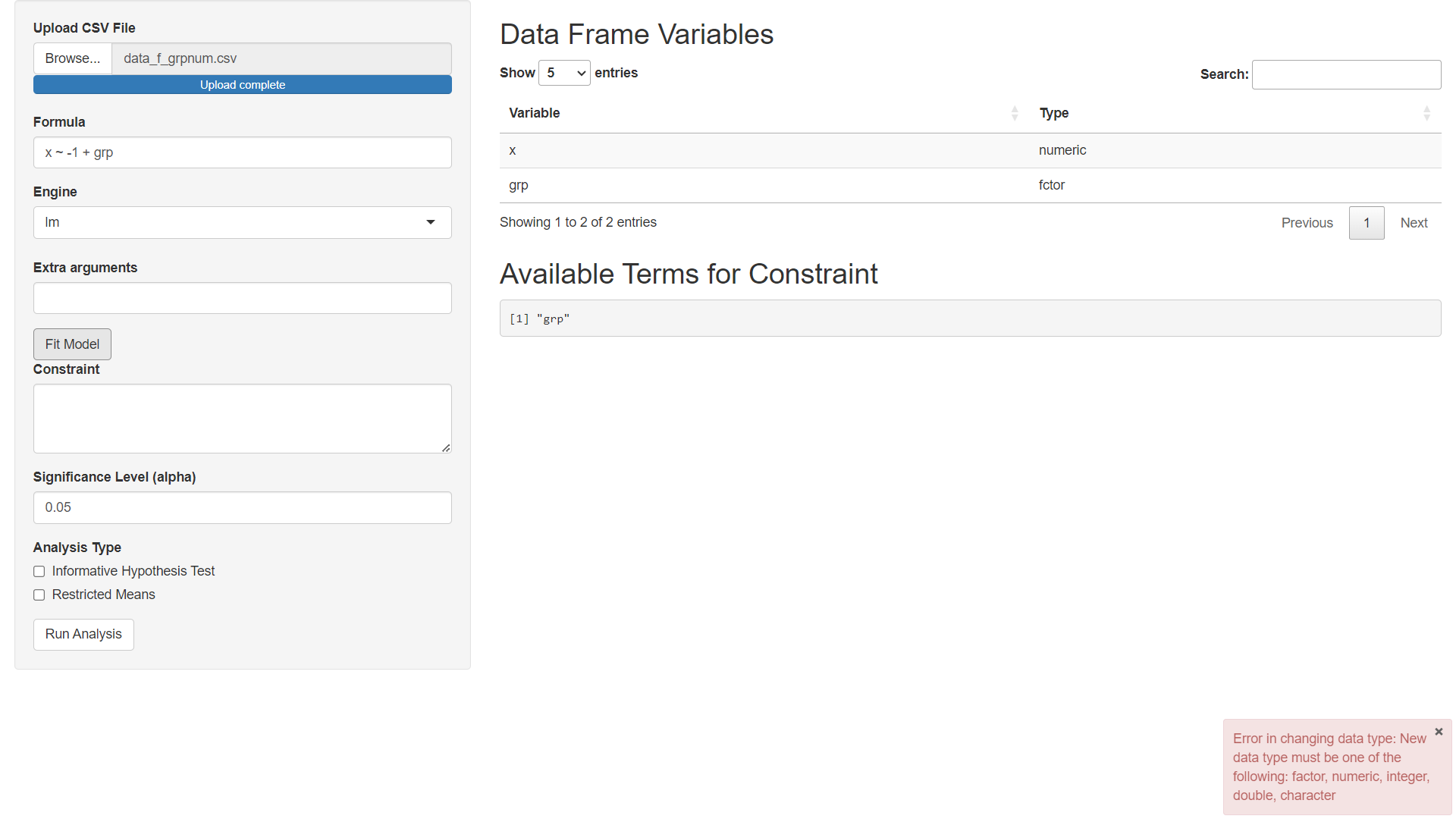Click the Fit Model button
1456x819 pixels.
pyautogui.click(x=72, y=344)
